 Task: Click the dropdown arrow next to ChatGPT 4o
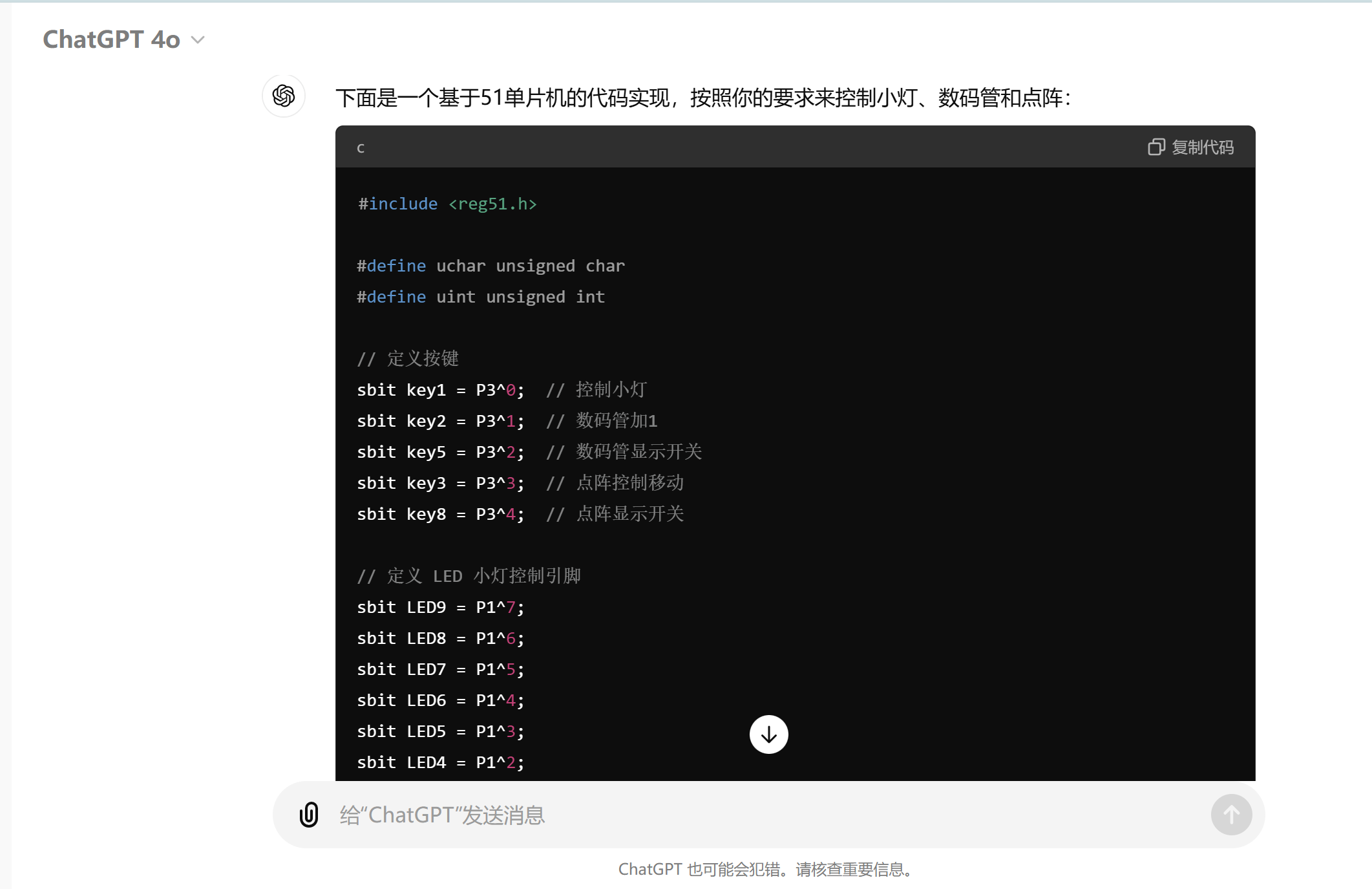pos(198,40)
